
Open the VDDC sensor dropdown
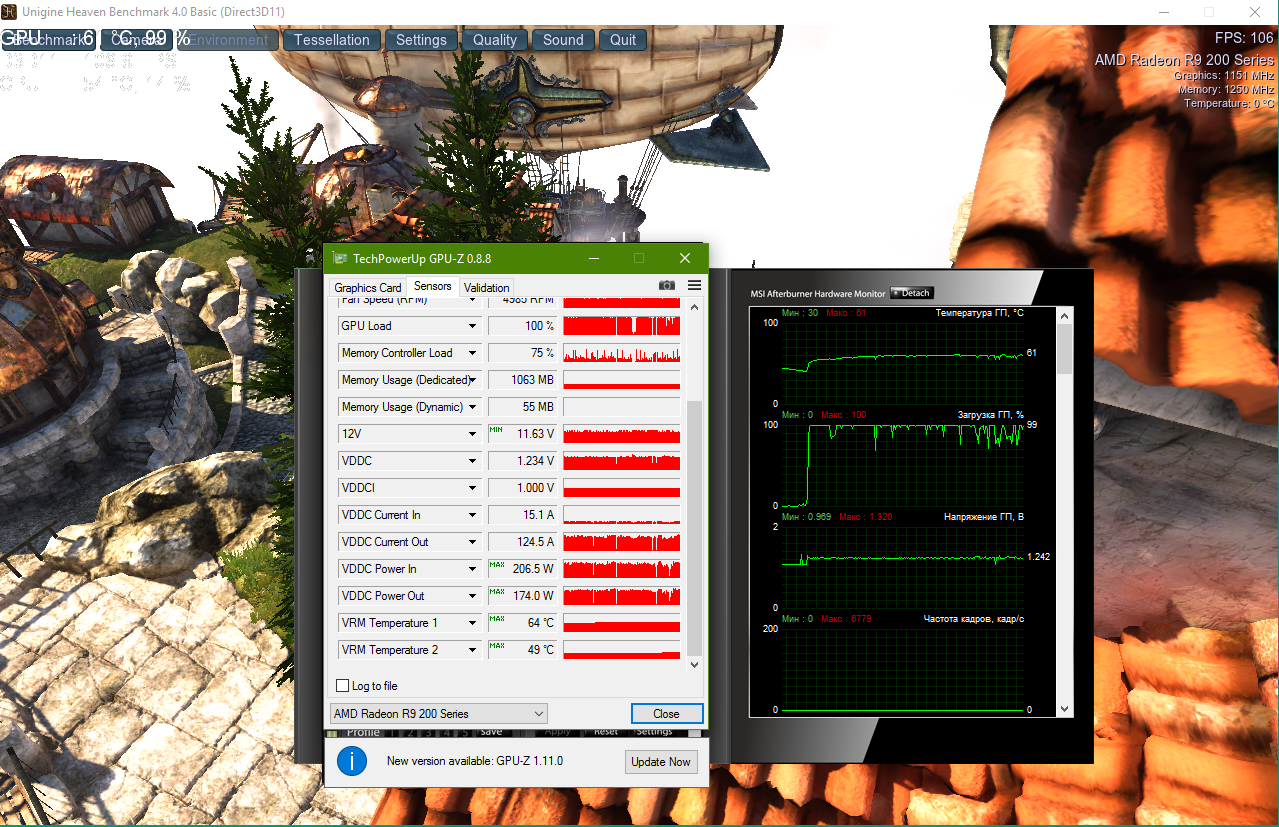473,461
